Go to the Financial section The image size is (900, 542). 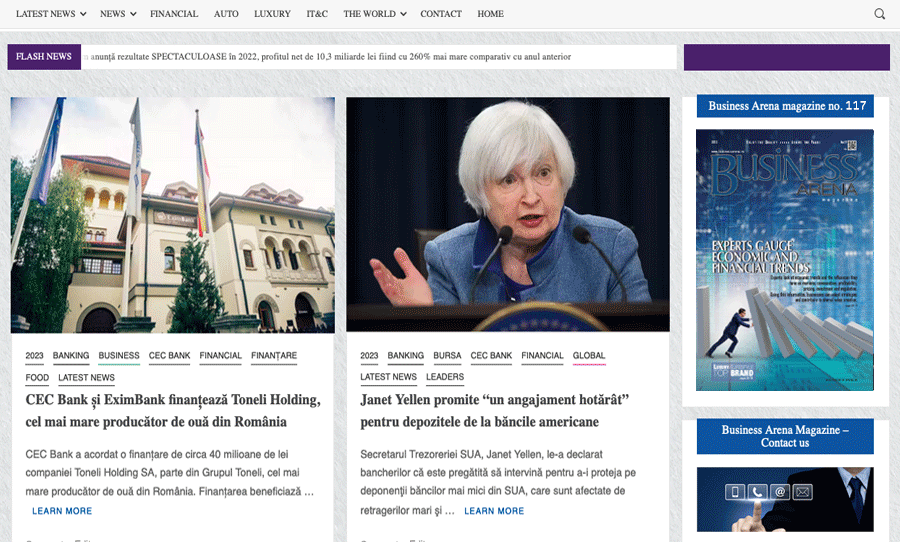click(x=174, y=14)
